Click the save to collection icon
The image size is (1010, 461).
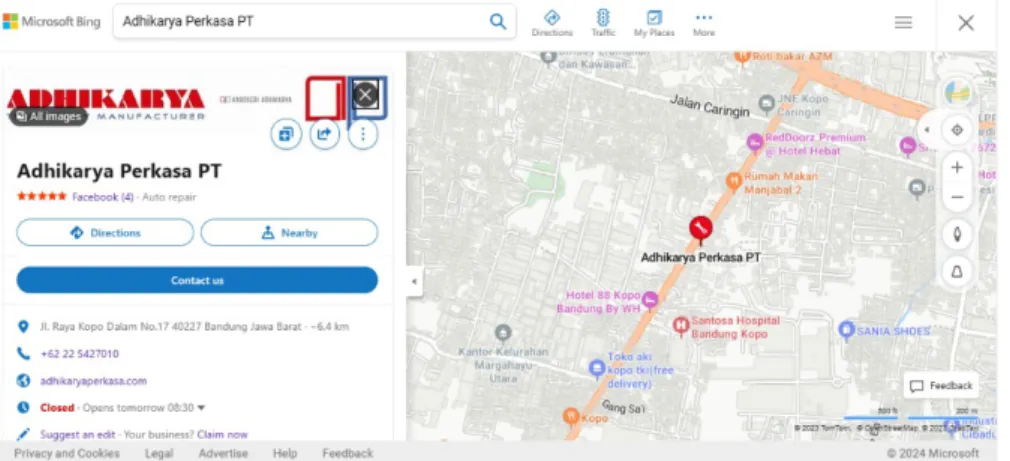(x=286, y=134)
